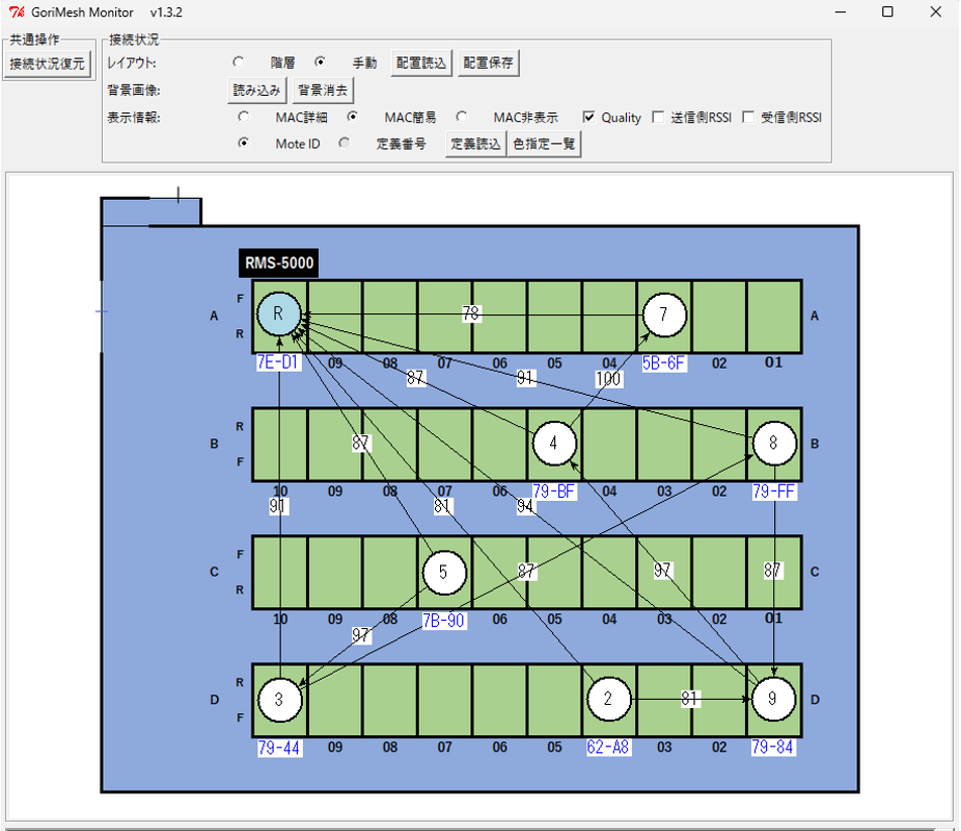Image resolution: width=961 pixels, height=831 pixels.
Task: Enable the 受信側RSSI checkbox
Action: click(748, 117)
